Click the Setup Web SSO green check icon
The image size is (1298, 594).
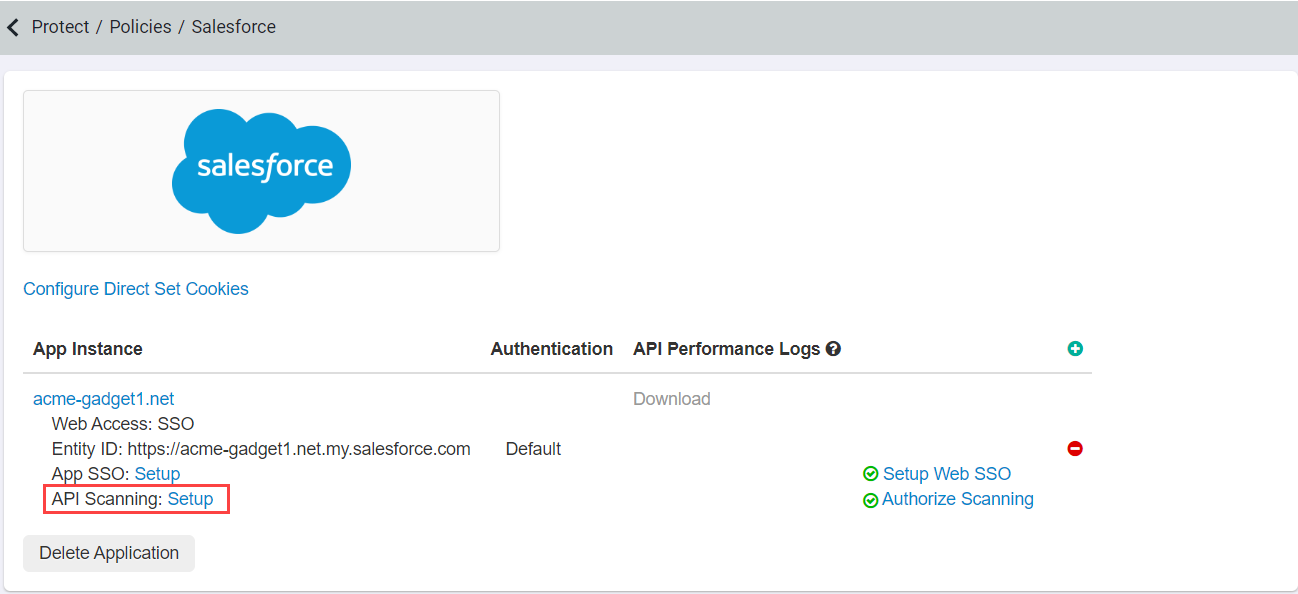click(870, 473)
